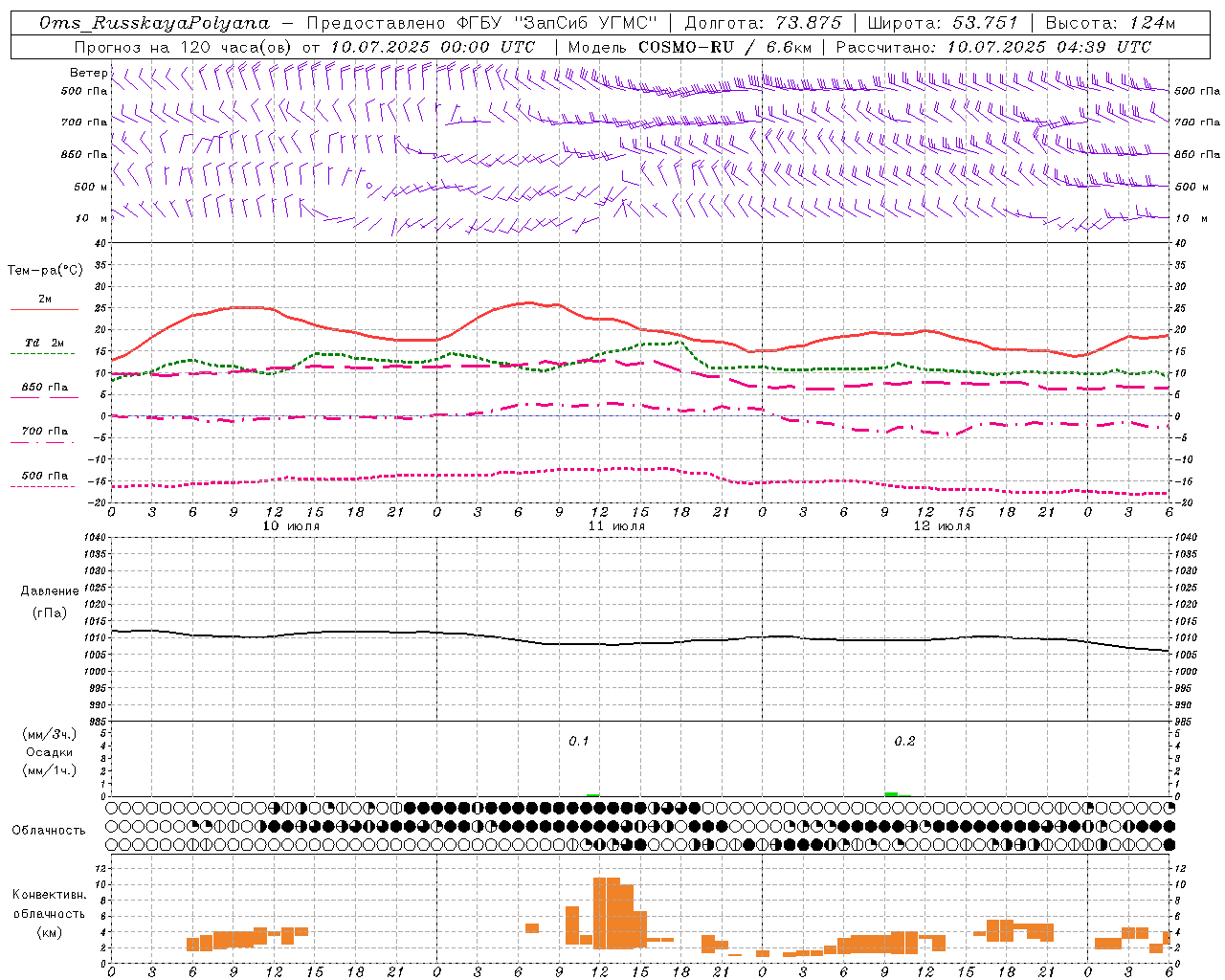Click the provider text ФГБУ "ЗапСиб УГМС"

(x=559, y=23)
